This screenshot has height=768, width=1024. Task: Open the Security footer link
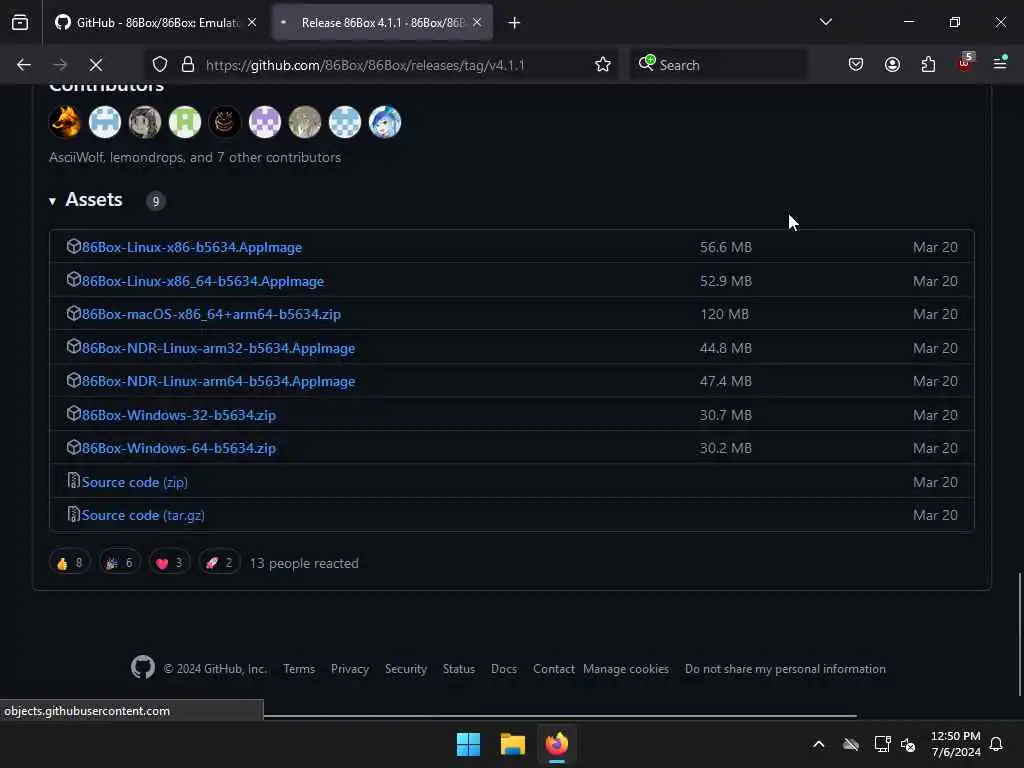coord(406,669)
